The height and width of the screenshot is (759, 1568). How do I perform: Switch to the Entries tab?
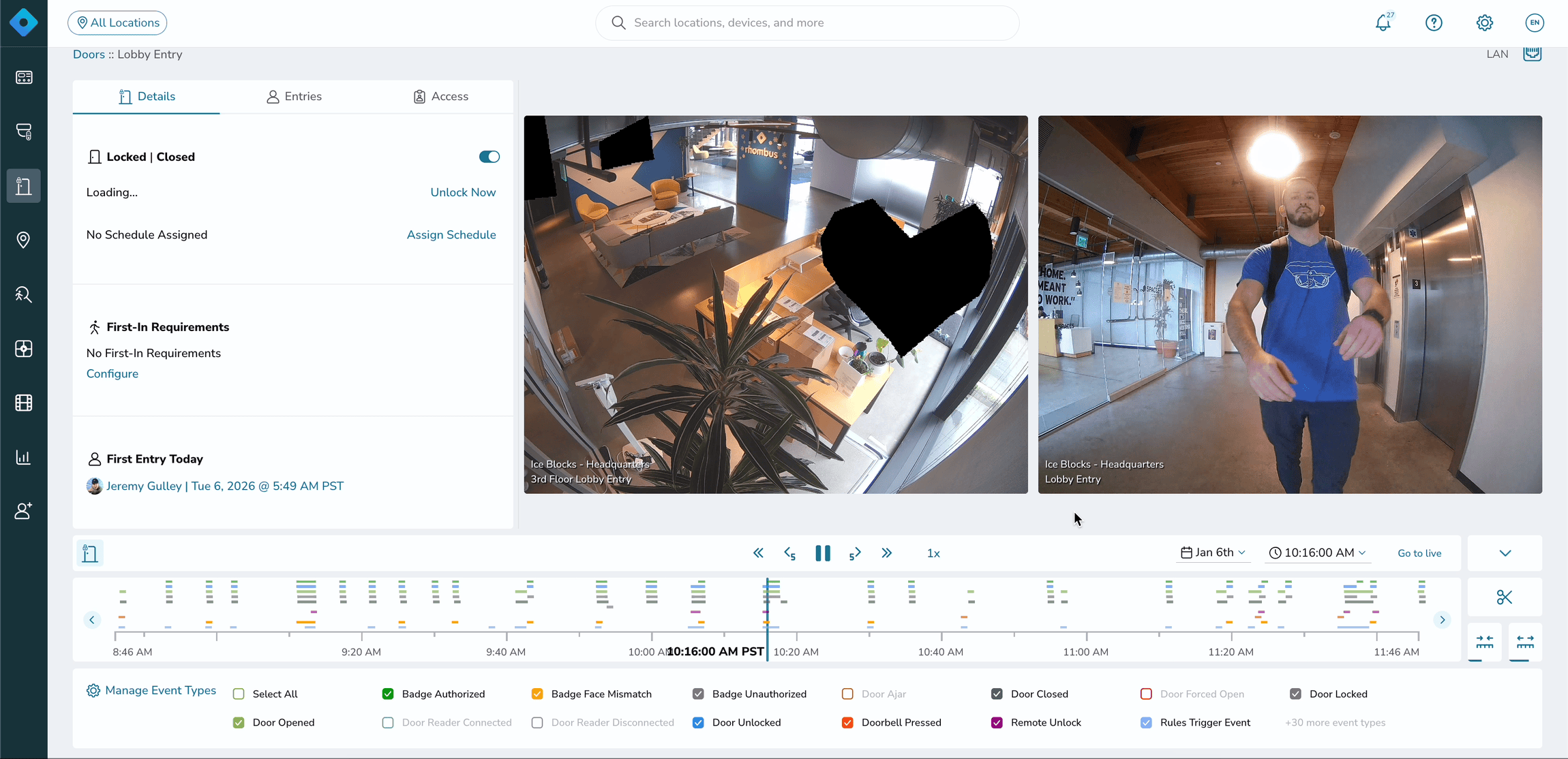[294, 97]
